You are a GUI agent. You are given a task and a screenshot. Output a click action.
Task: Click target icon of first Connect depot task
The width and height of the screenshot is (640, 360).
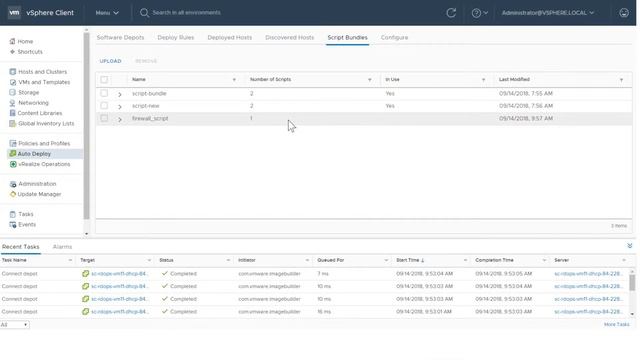[x=85, y=273]
